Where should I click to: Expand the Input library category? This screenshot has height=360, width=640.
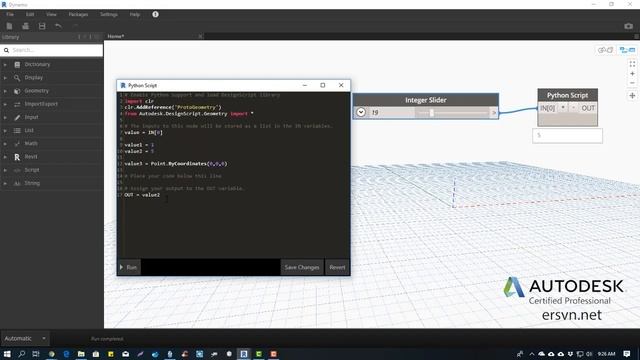click(x=5, y=117)
